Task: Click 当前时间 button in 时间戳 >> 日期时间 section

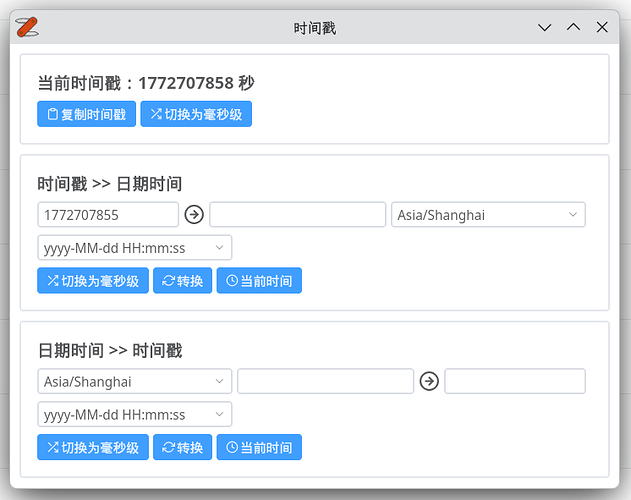Action: coord(259,281)
